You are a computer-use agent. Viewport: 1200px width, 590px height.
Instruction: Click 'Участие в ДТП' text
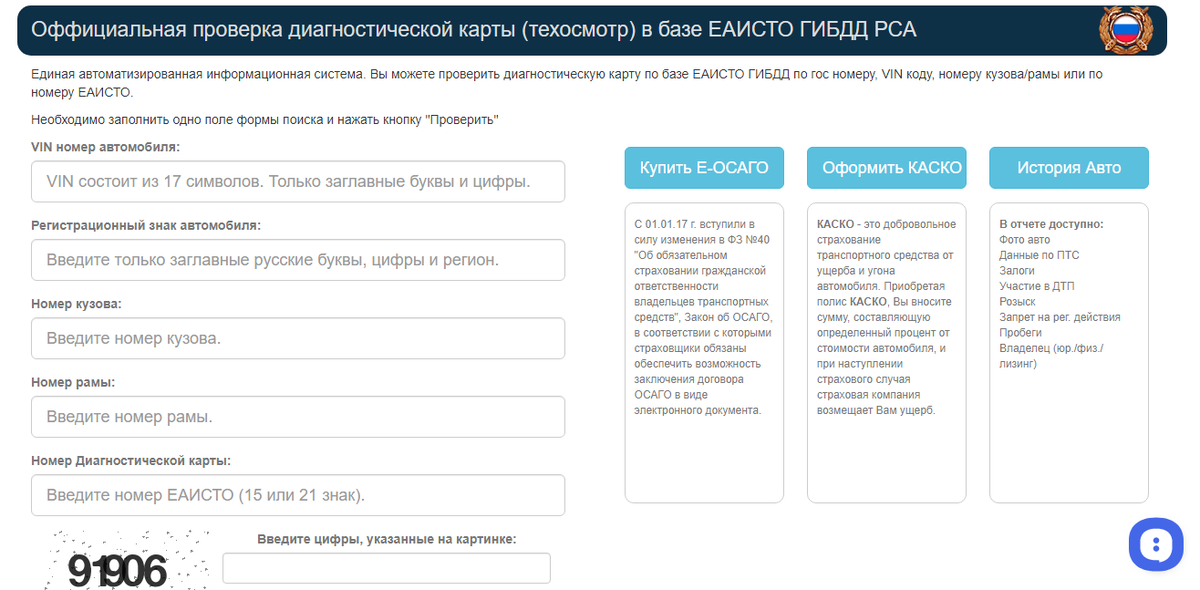[1037, 286]
